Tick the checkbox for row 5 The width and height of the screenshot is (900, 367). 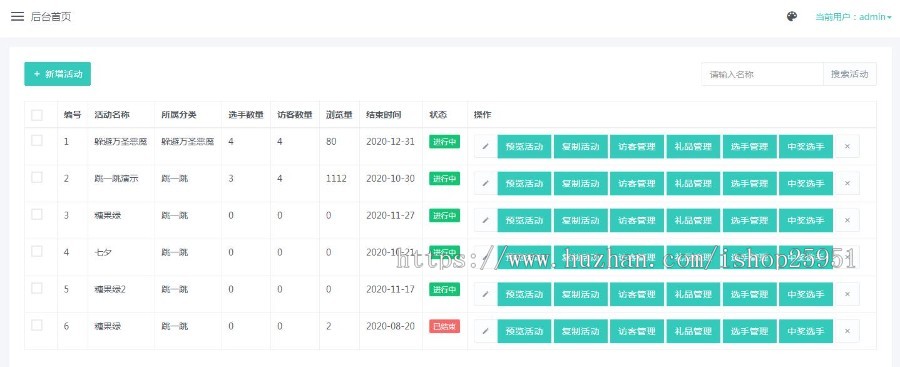[x=37, y=288]
